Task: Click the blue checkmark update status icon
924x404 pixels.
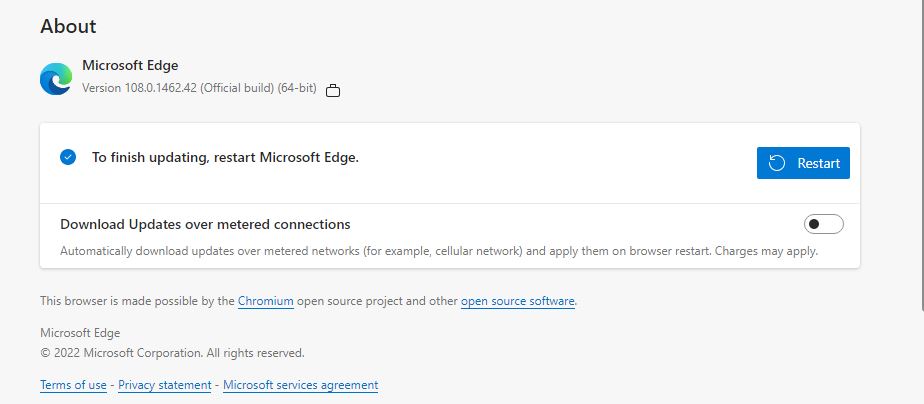Action: [x=68, y=157]
